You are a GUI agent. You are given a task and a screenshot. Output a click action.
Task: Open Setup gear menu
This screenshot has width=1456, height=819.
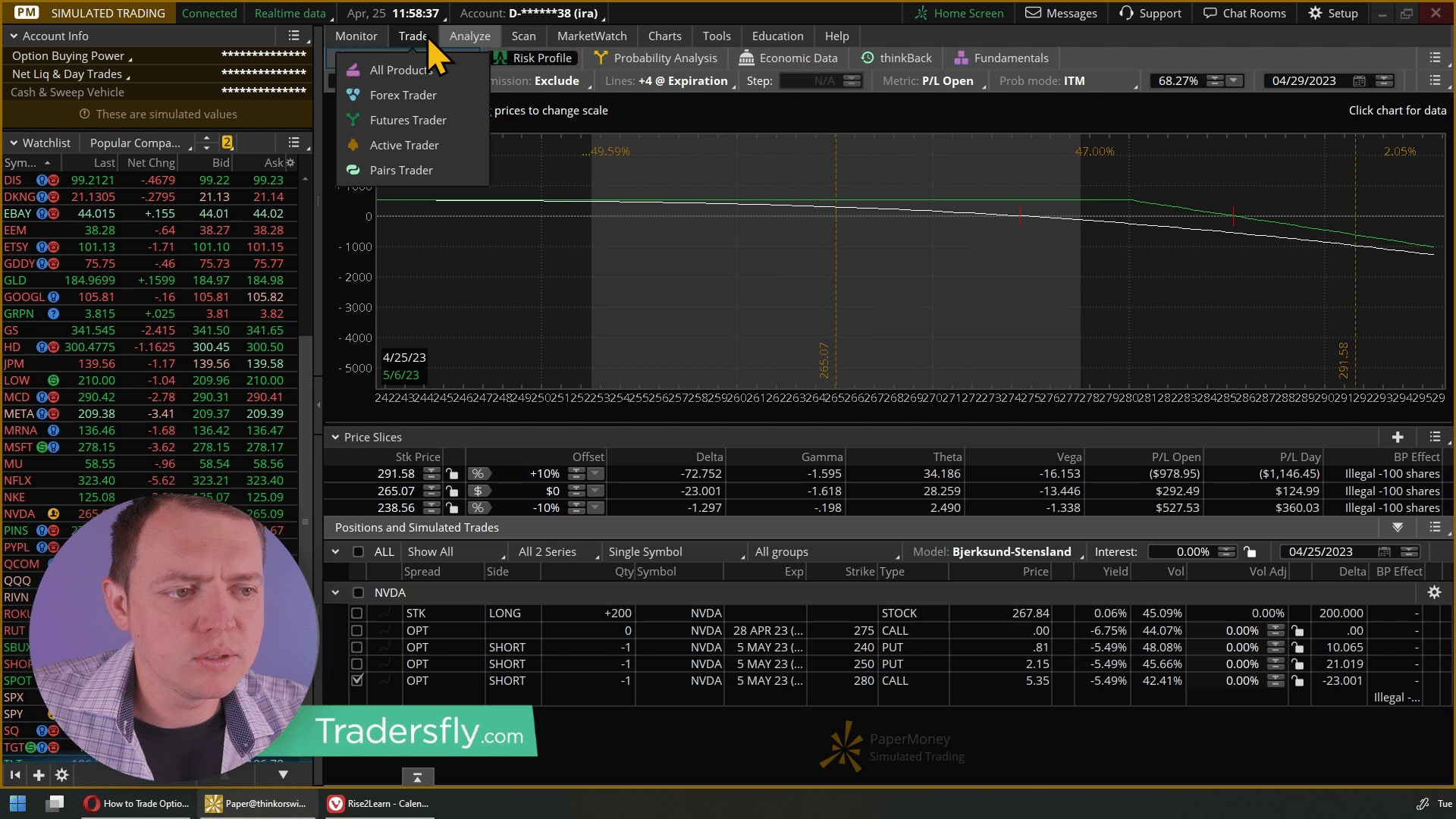1333,13
